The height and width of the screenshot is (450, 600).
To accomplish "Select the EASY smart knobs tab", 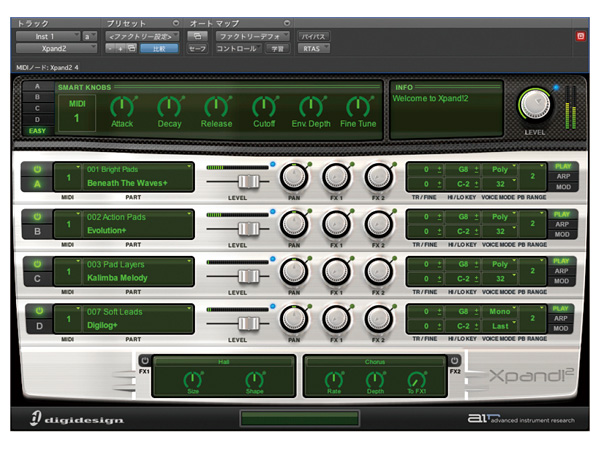I will point(38,131).
